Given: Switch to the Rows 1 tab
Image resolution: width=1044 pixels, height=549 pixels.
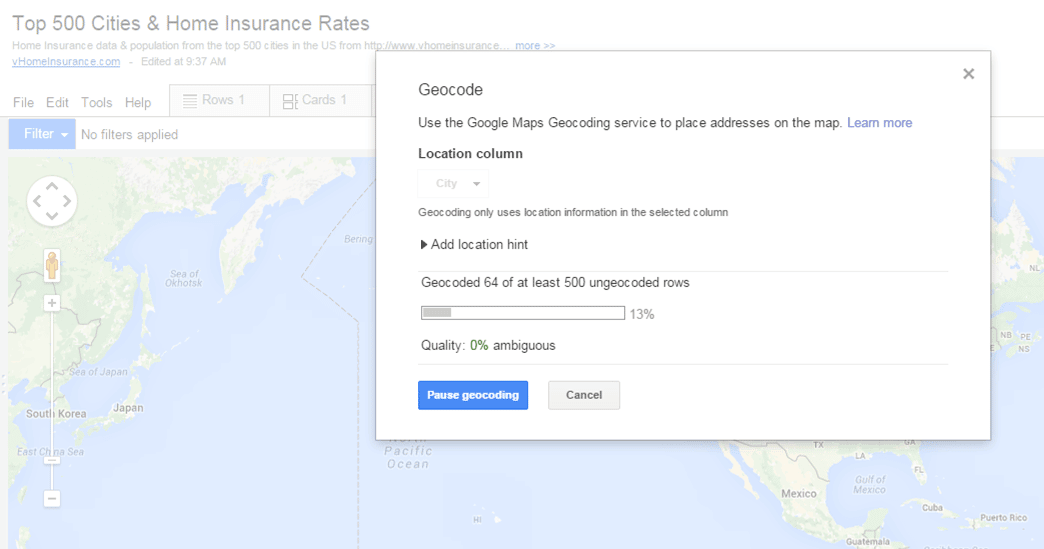Looking at the screenshot, I should pos(220,100).
